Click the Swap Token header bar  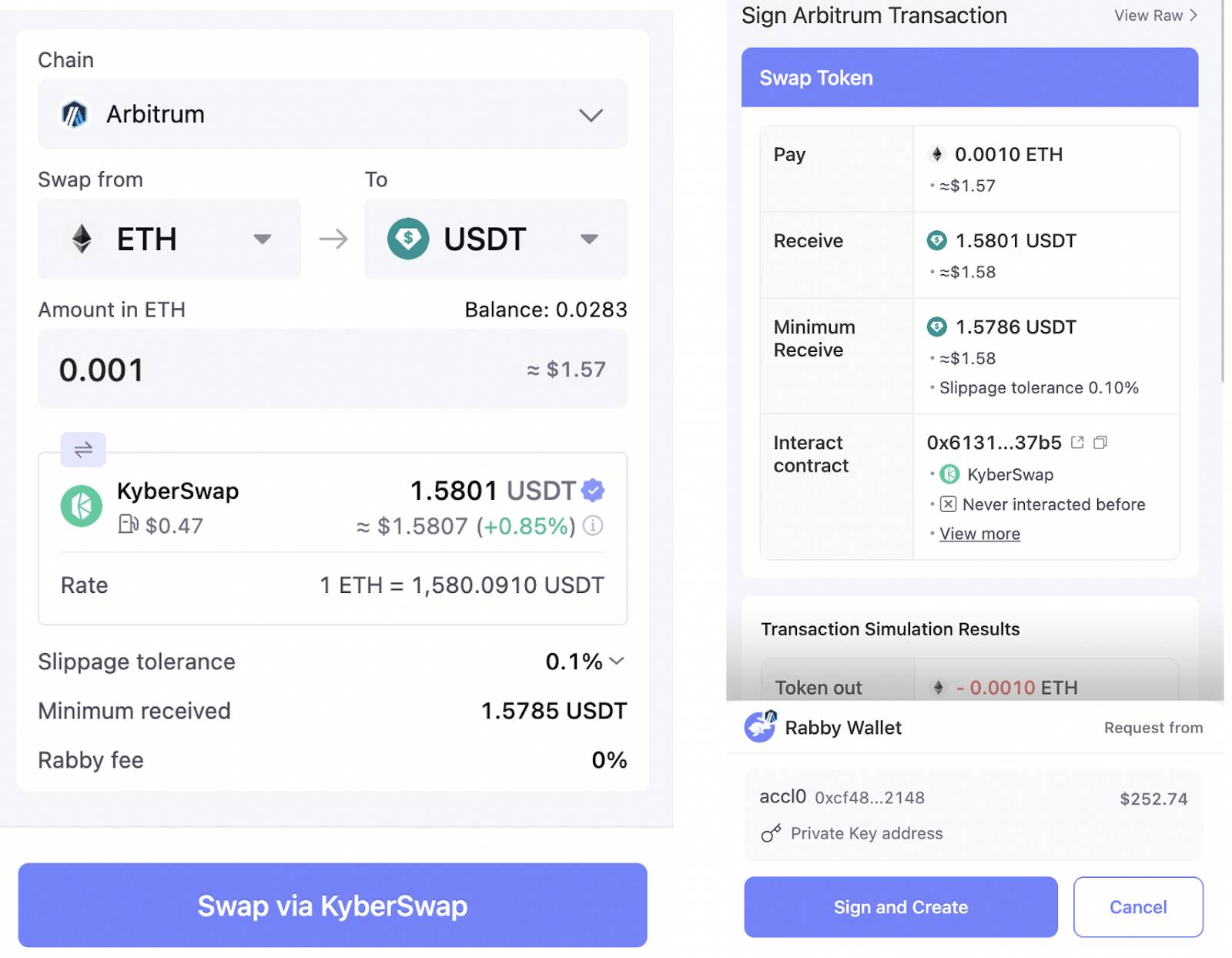(969, 78)
